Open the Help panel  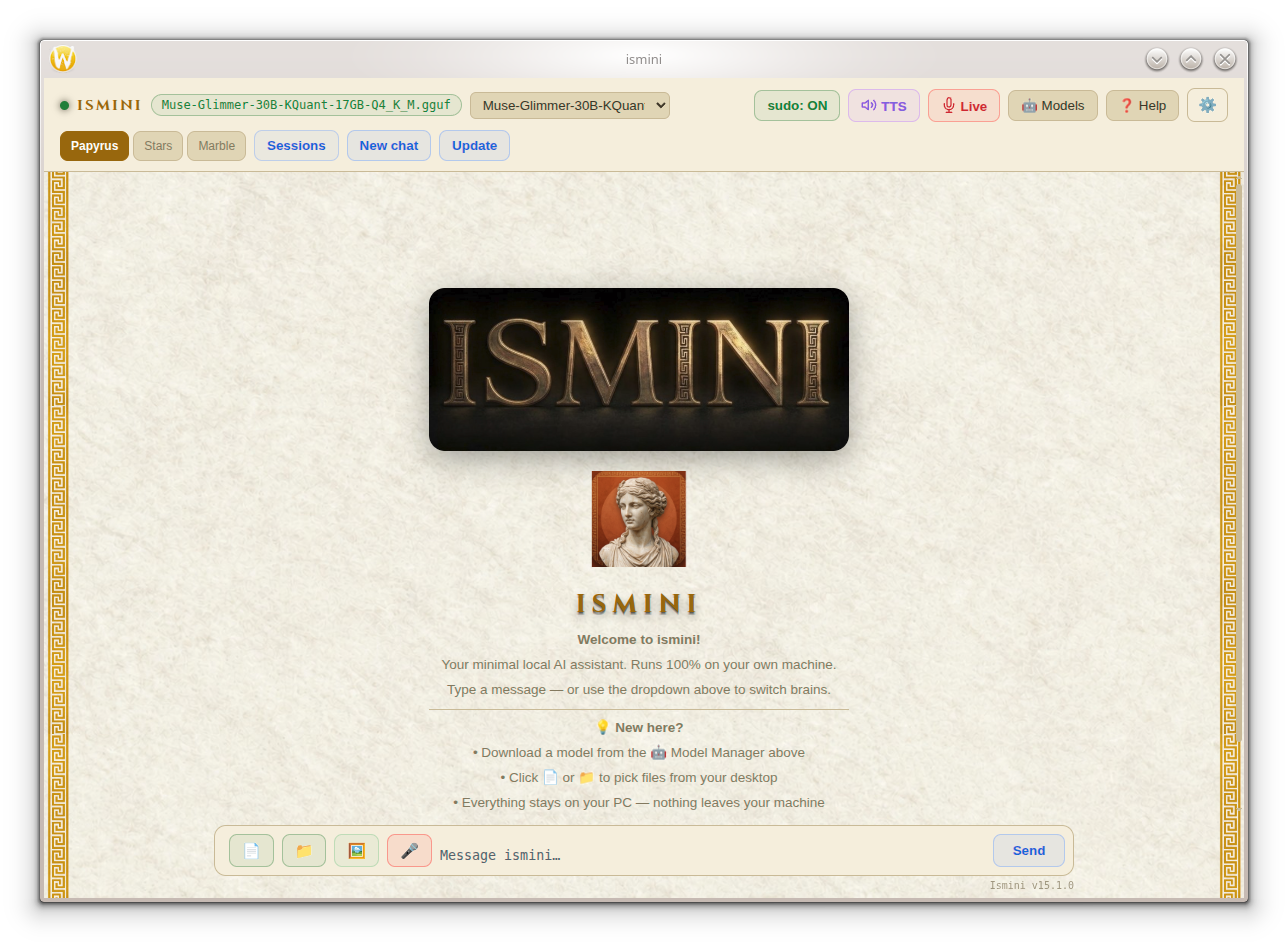pyautogui.click(x=1142, y=105)
